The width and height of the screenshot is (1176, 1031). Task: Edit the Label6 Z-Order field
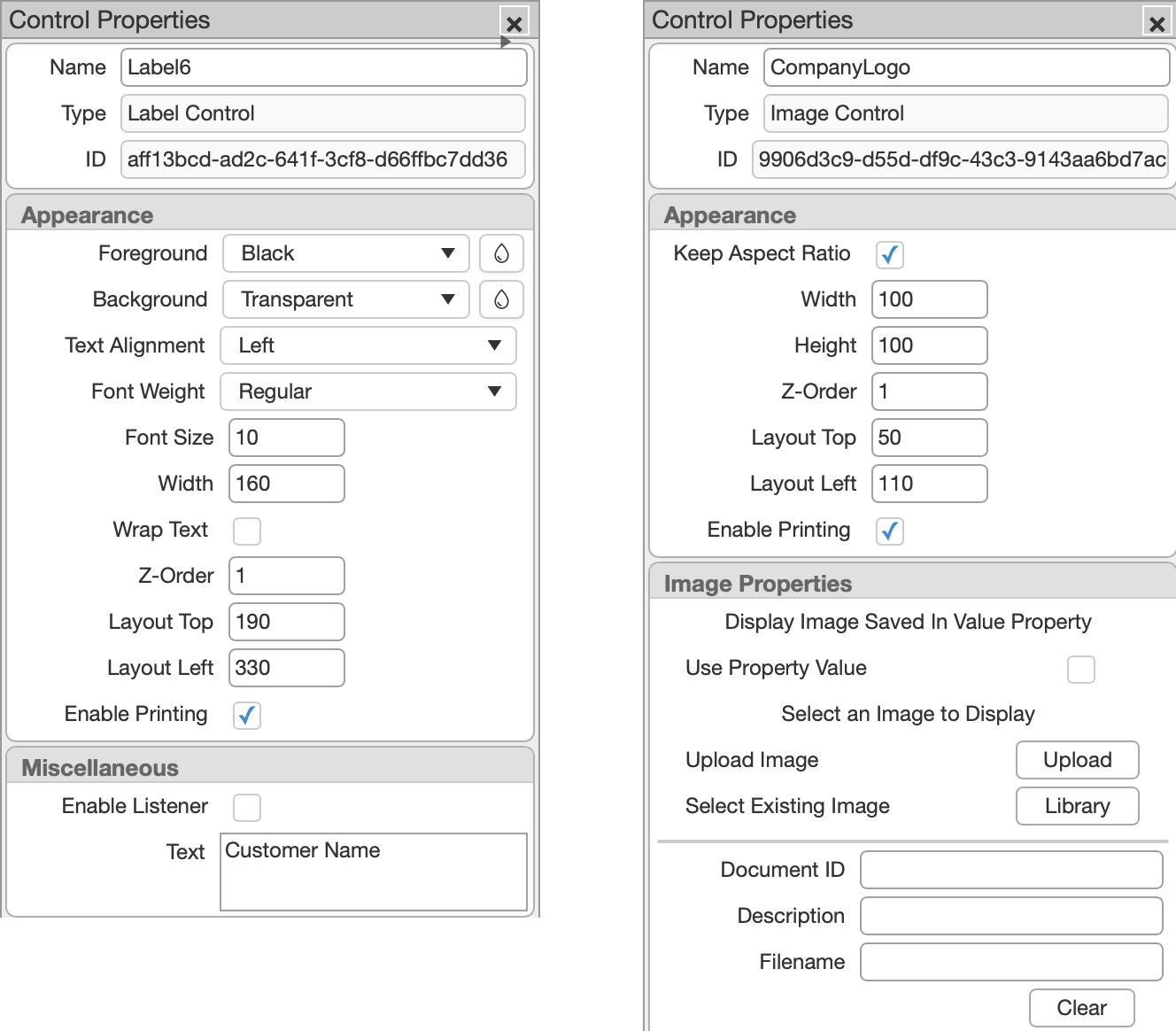click(287, 576)
